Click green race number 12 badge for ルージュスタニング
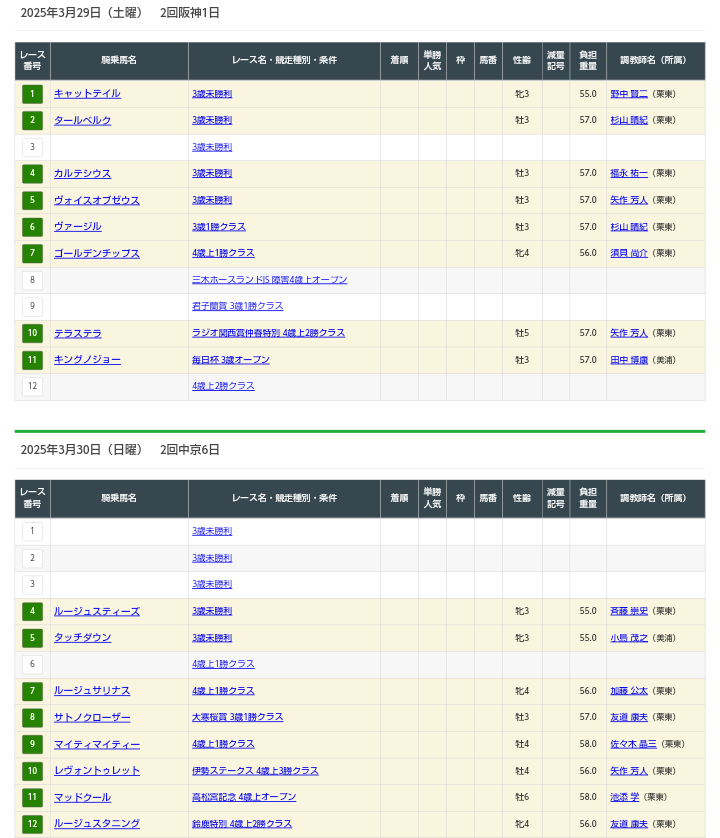Image resolution: width=720 pixels, height=838 pixels. pos(33,824)
